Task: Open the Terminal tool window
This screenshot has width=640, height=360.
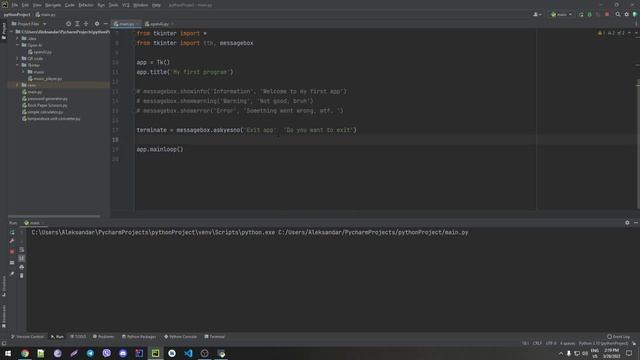Action: (x=215, y=337)
